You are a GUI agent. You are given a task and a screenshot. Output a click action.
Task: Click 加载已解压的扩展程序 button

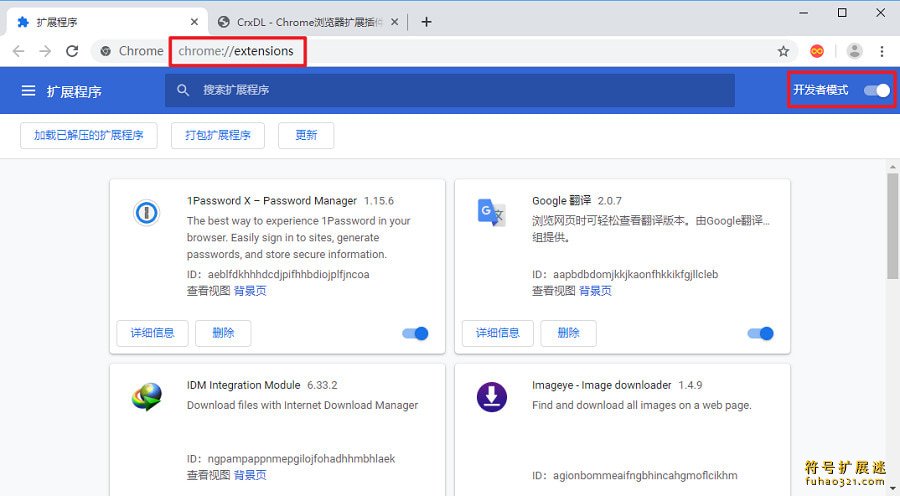pyautogui.click(x=88, y=135)
